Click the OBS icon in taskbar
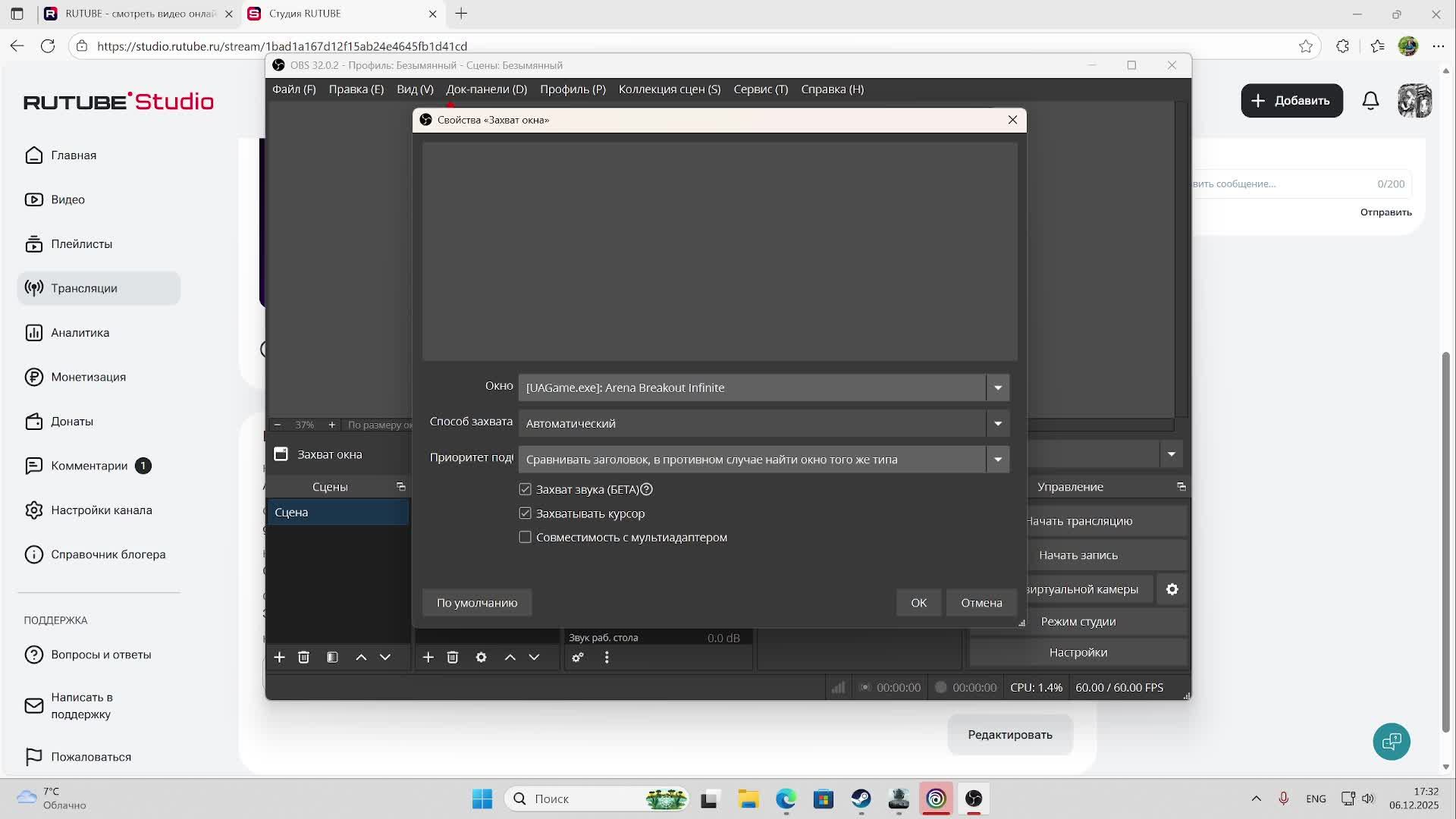The height and width of the screenshot is (819, 1456). pos(974,799)
